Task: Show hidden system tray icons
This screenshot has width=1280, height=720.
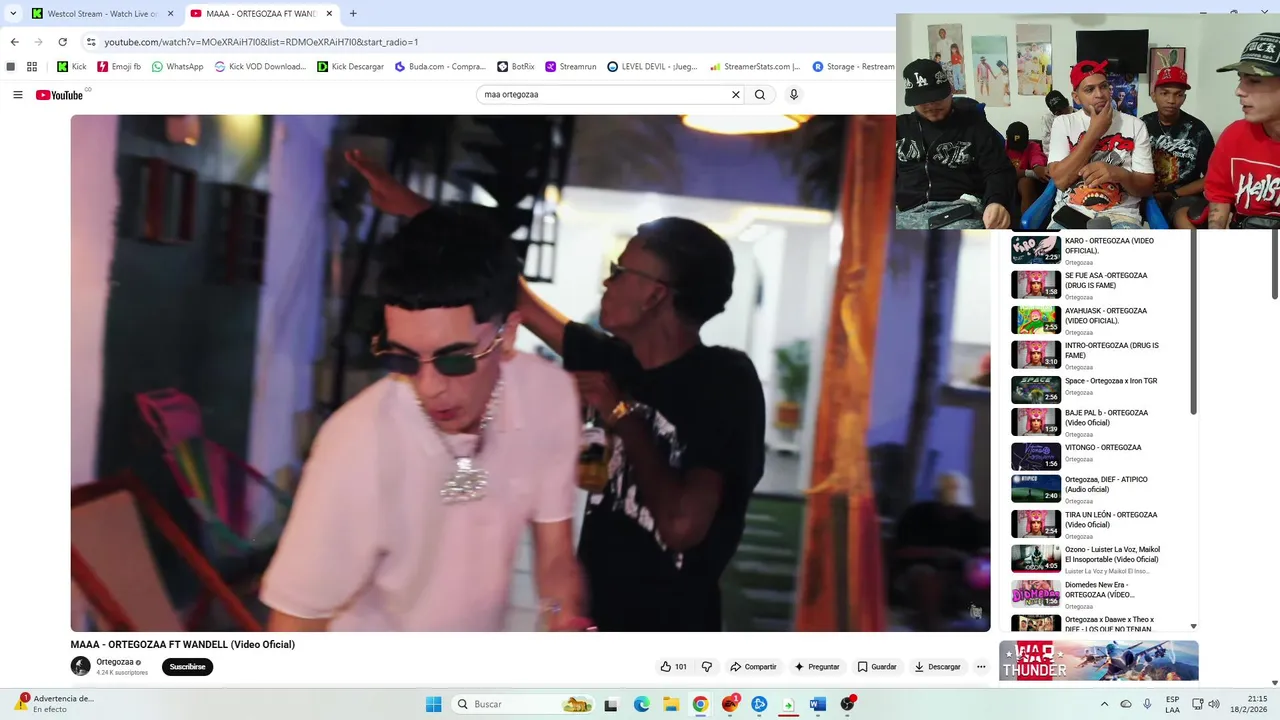Action: tap(1104, 704)
